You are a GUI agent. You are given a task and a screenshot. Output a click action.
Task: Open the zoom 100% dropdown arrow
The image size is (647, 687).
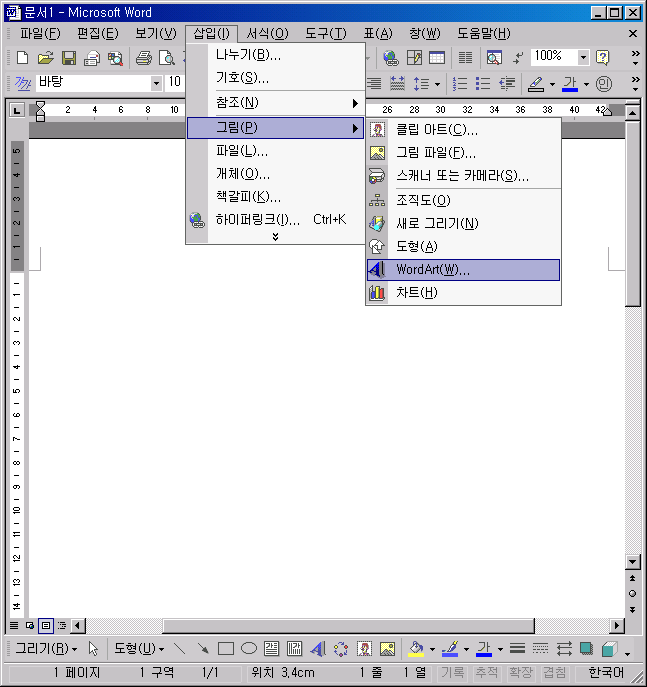pos(583,57)
